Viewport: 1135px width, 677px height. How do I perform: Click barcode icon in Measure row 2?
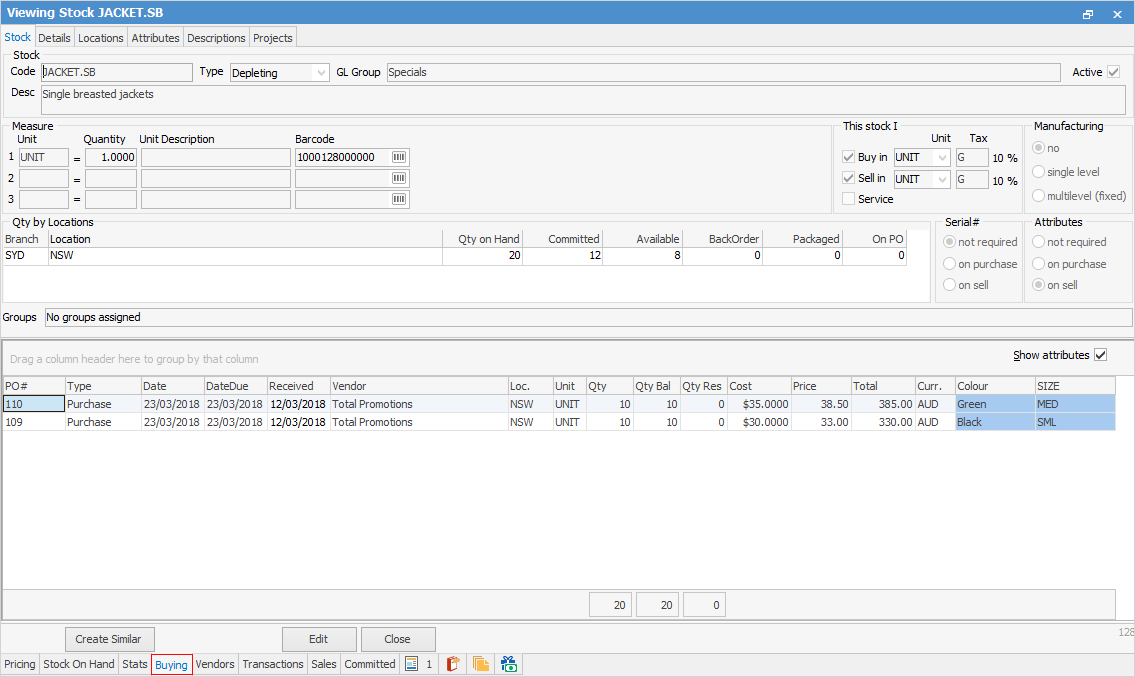pyautogui.click(x=399, y=178)
